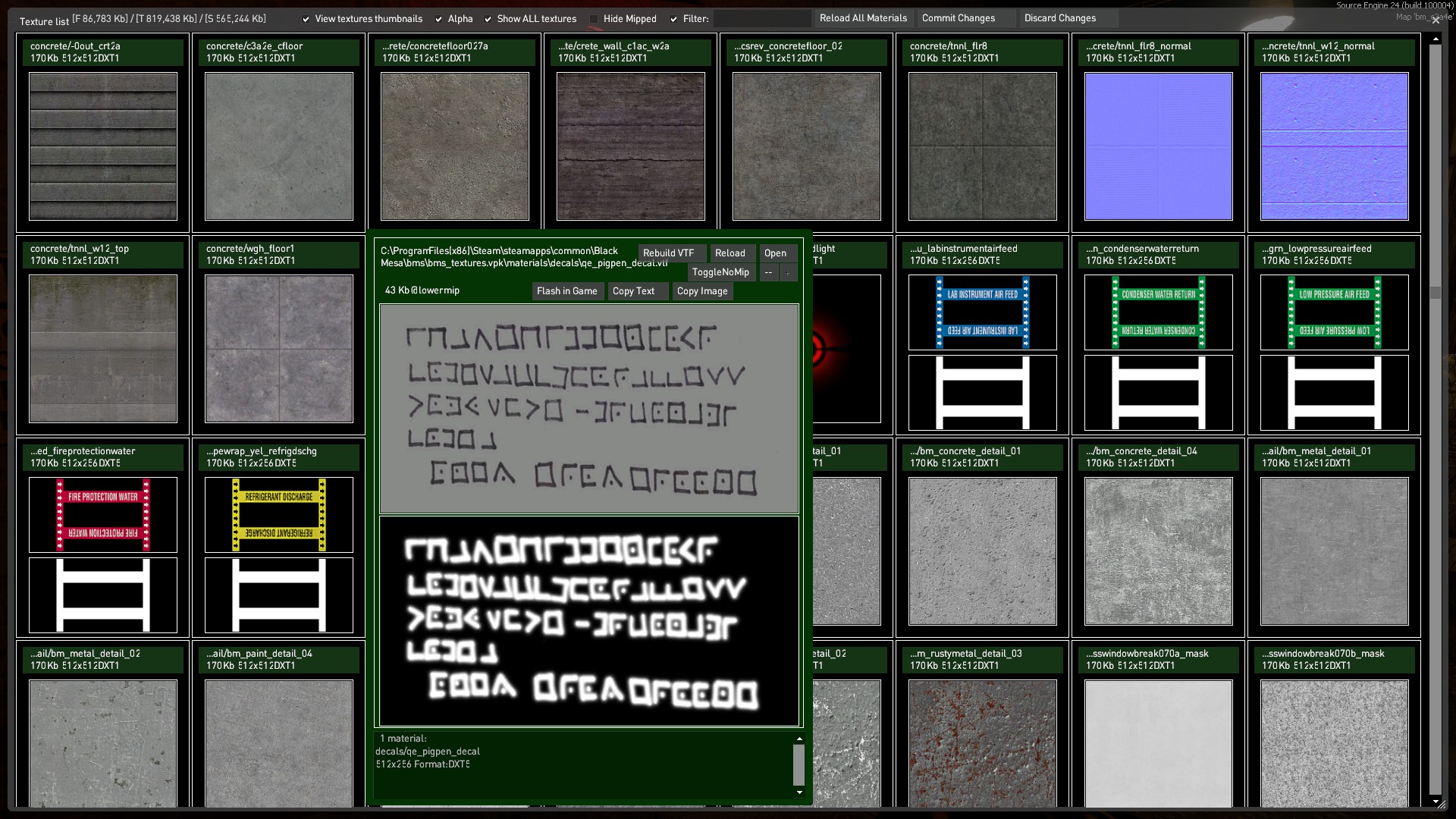Image resolution: width=1456 pixels, height=819 pixels.
Task: Click main texture list scroll down arrow
Action: (1435, 802)
